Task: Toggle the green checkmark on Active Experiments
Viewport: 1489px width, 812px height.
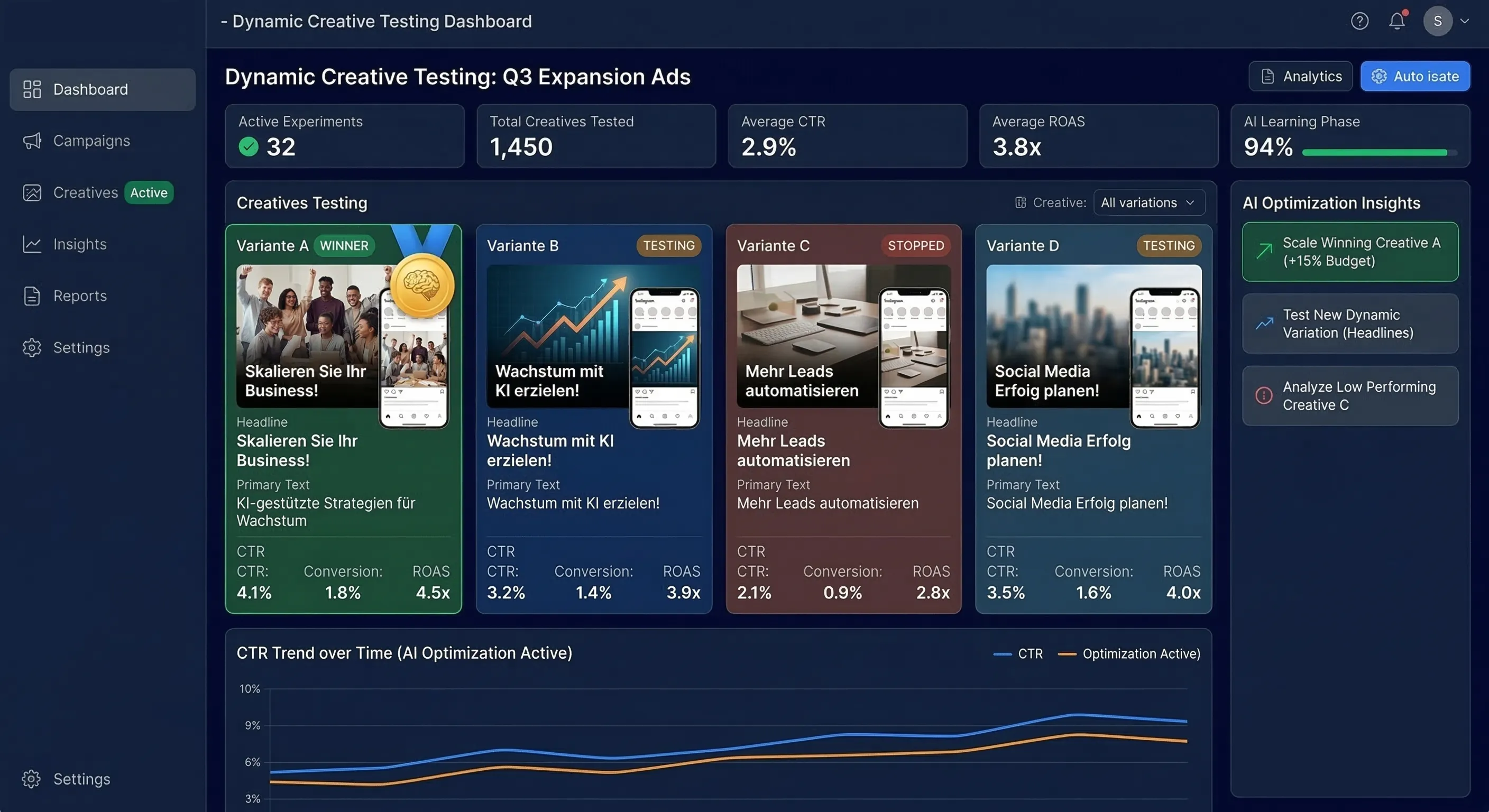Action: click(248, 147)
